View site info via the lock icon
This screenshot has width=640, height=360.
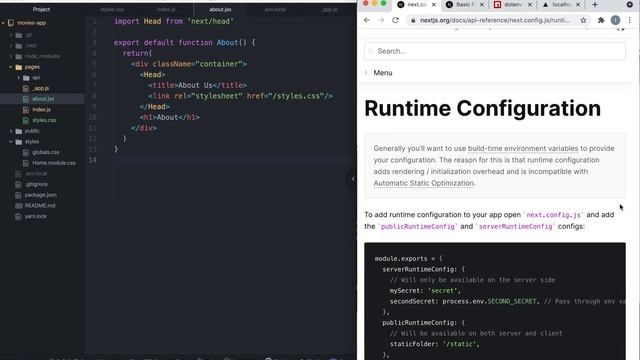413,20
